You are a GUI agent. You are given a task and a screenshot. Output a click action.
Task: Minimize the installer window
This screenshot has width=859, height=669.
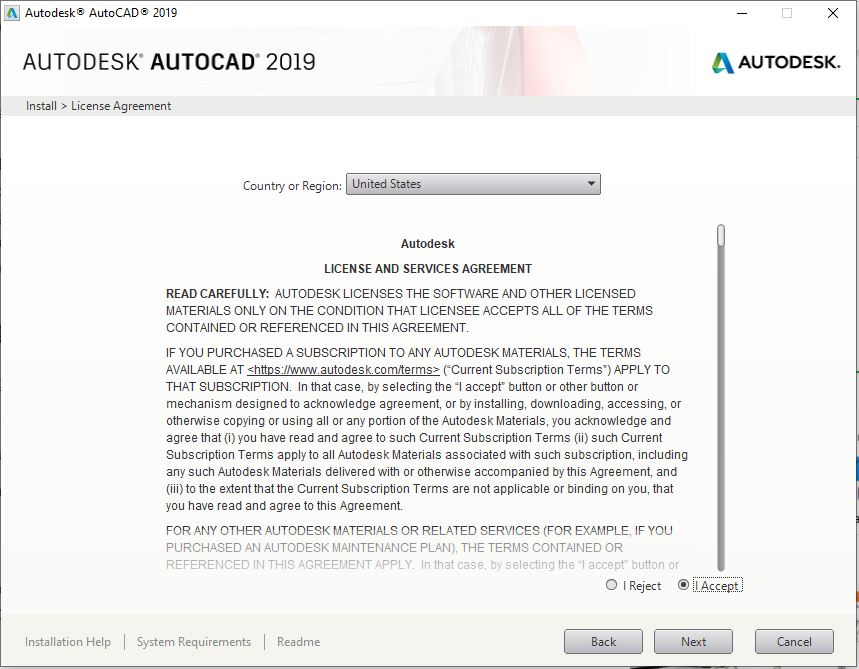point(742,13)
